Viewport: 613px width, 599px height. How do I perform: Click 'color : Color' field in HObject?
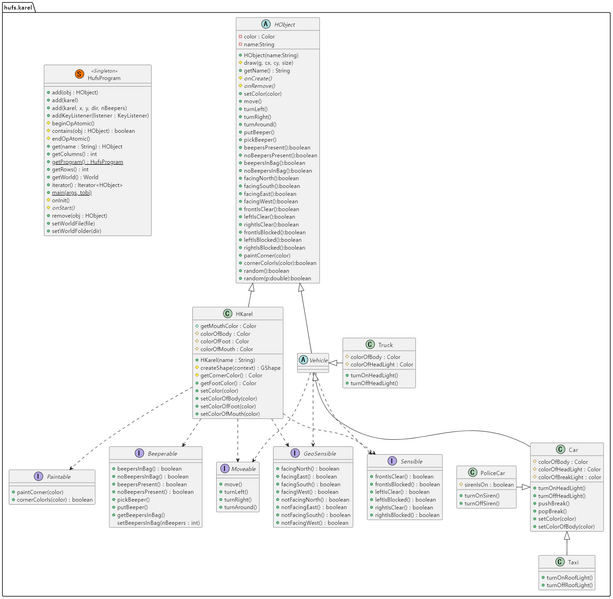click(259, 36)
